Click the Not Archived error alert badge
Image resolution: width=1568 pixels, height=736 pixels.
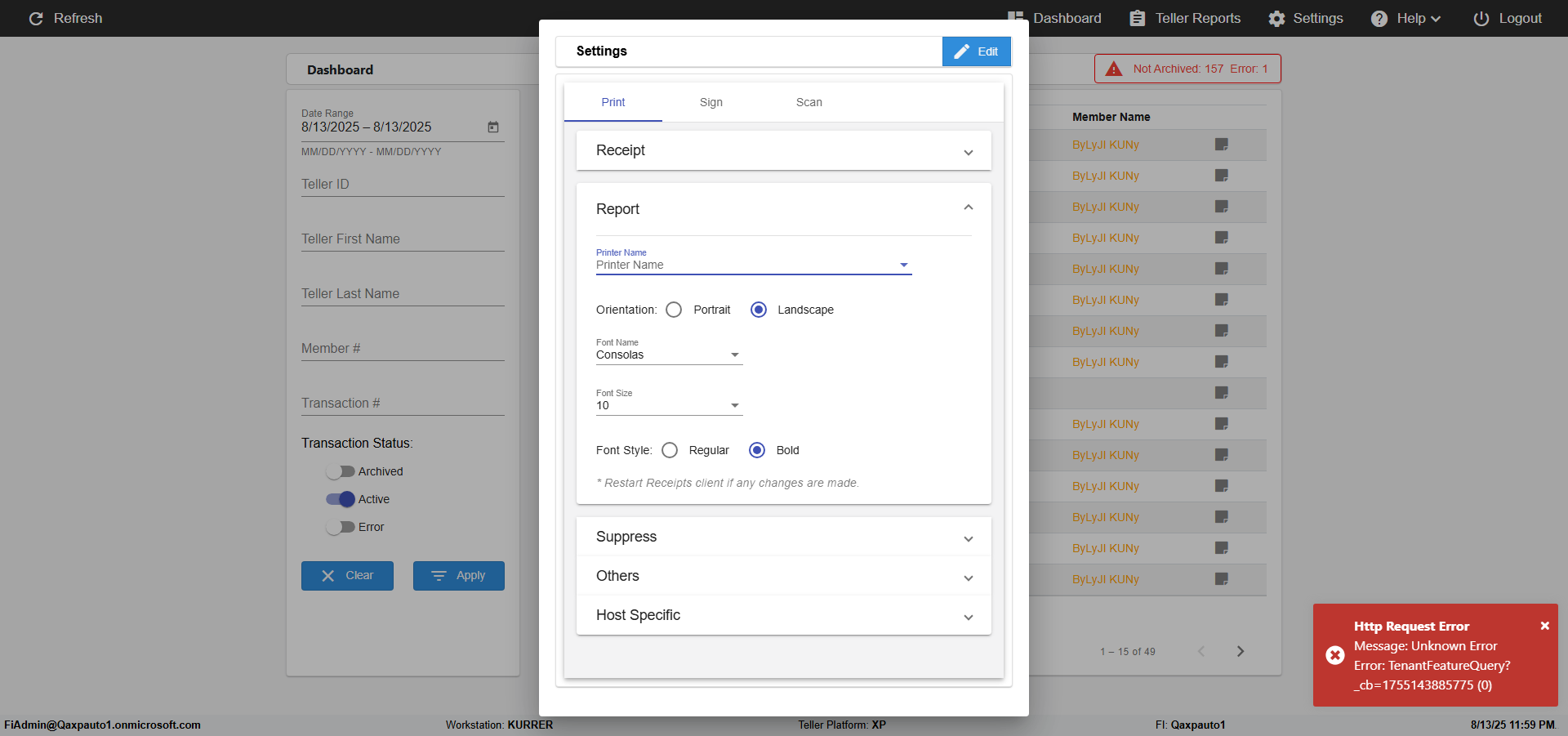point(1187,69)
